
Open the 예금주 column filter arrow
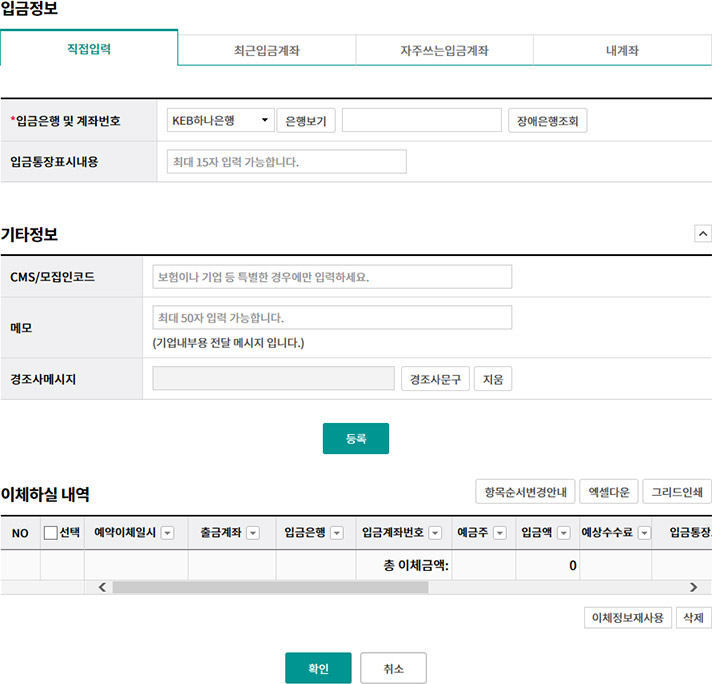[499, 533]
